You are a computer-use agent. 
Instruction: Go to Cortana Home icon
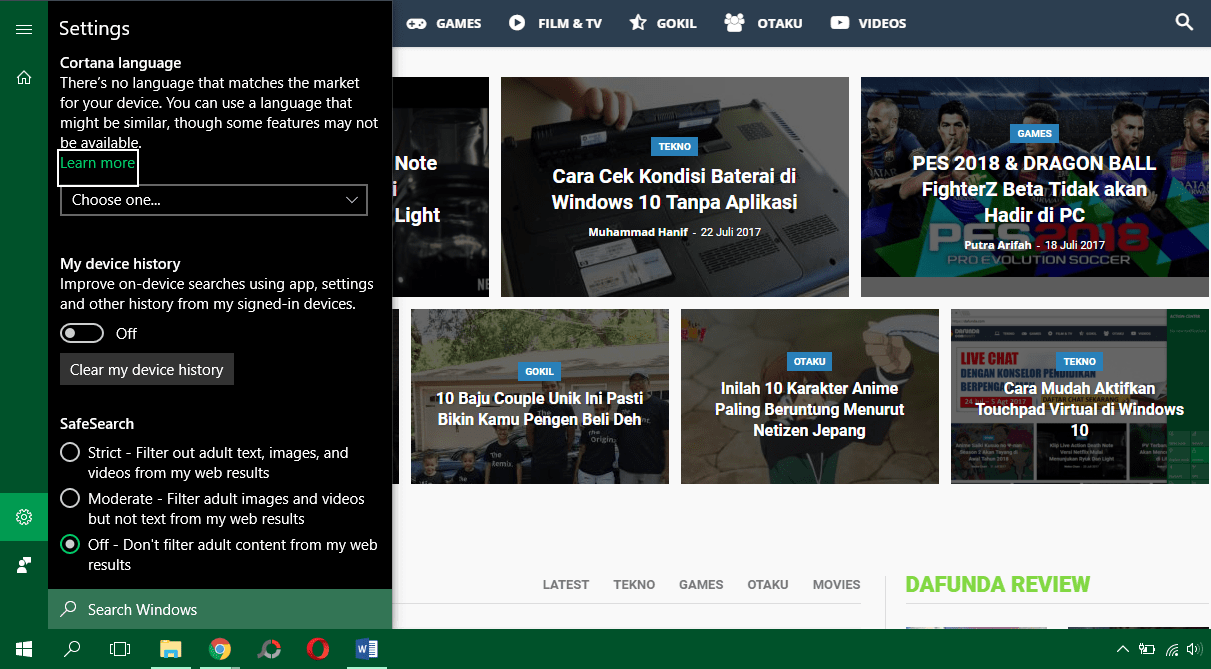pyautogui.click(x=24, y=77)
